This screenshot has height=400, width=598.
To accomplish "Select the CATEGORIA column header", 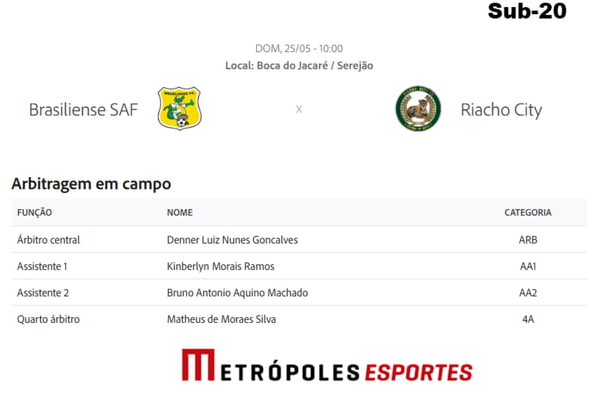I will point(528,212).
